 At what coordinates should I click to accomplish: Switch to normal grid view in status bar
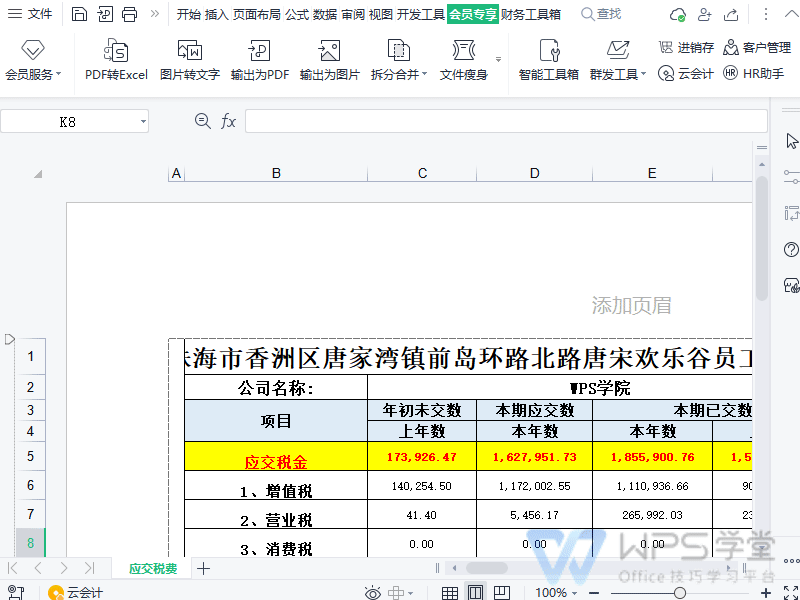(x=450, y=593)
